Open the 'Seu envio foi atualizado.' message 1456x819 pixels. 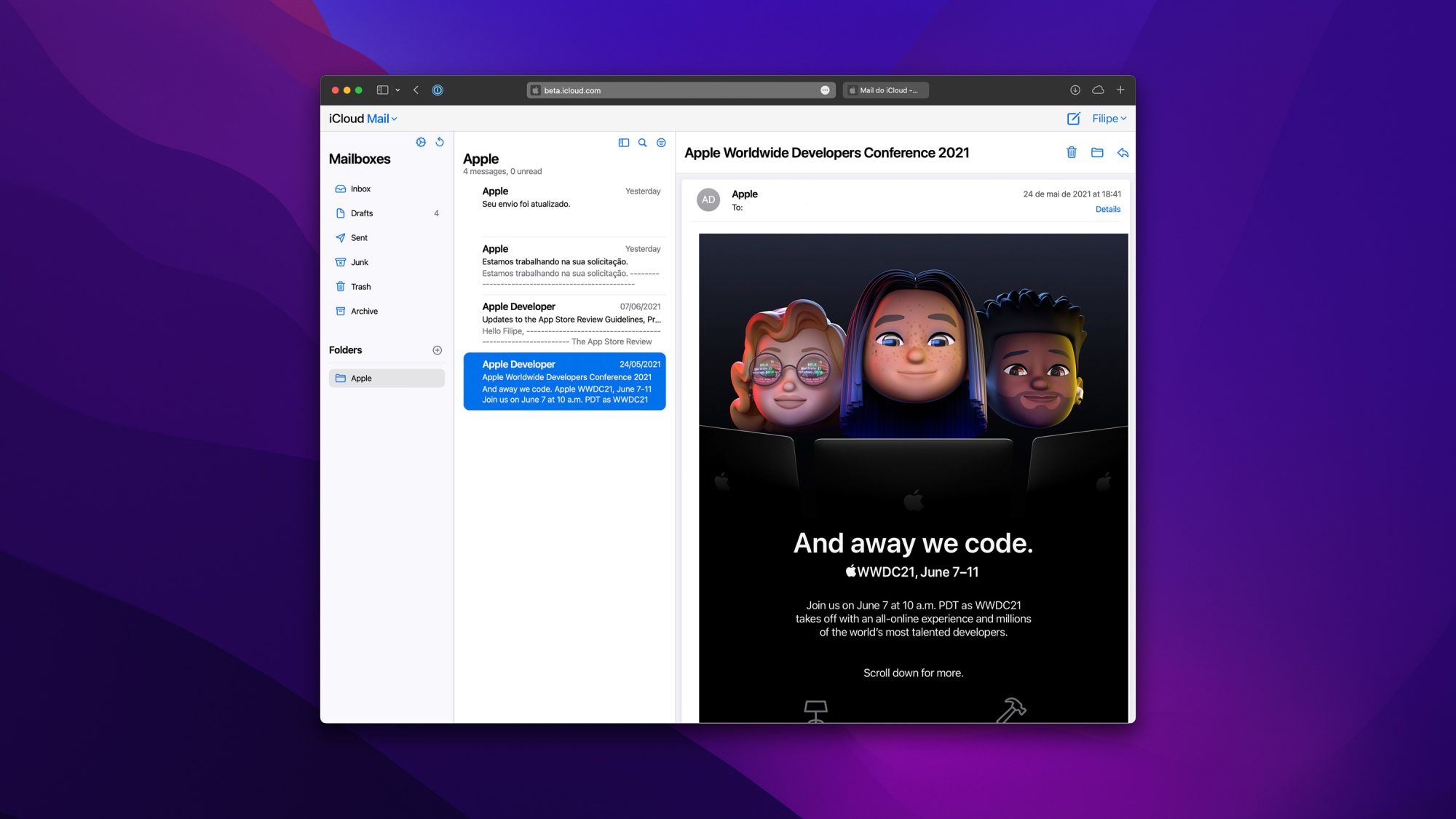(564, 208)
